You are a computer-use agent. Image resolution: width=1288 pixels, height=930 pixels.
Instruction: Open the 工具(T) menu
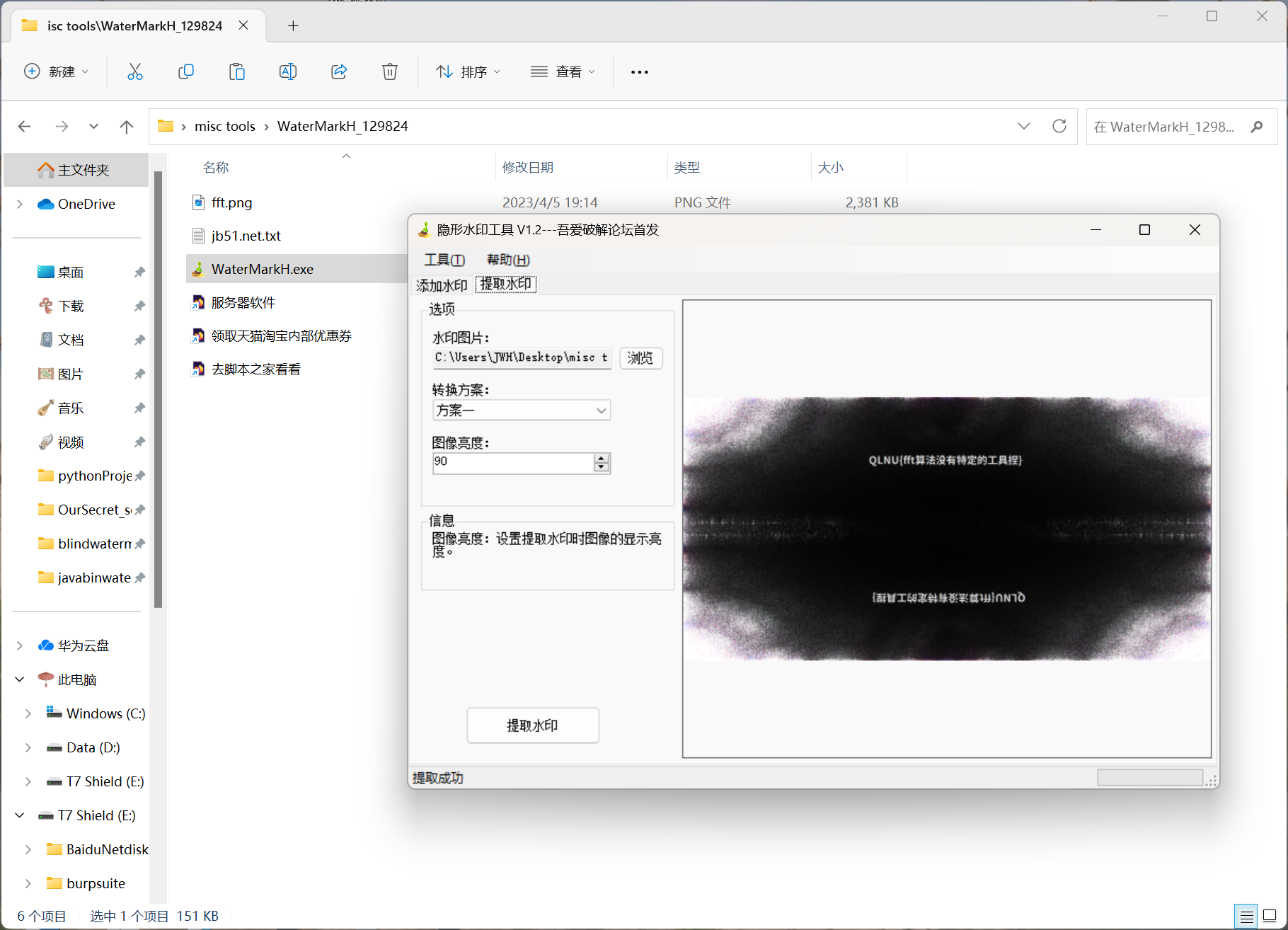pyautogui.click(x=444, y=260)
